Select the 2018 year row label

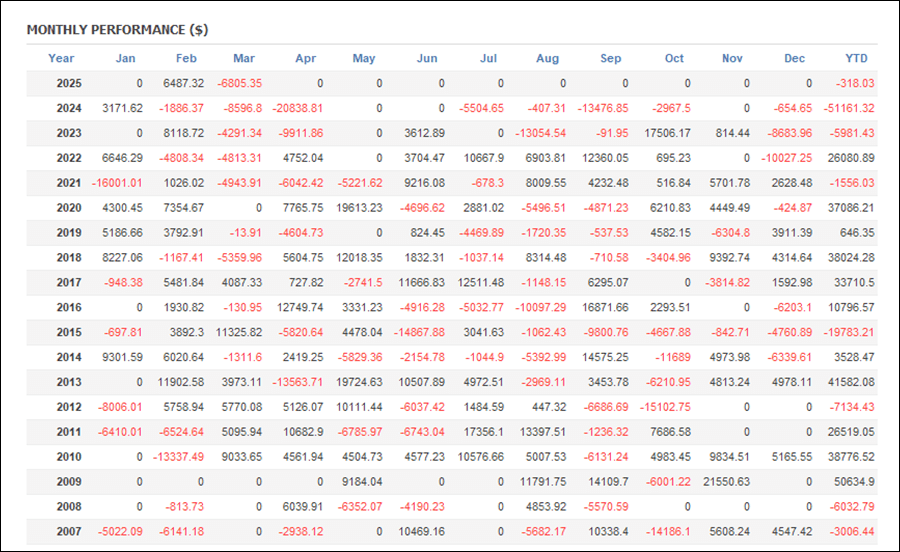69,258
